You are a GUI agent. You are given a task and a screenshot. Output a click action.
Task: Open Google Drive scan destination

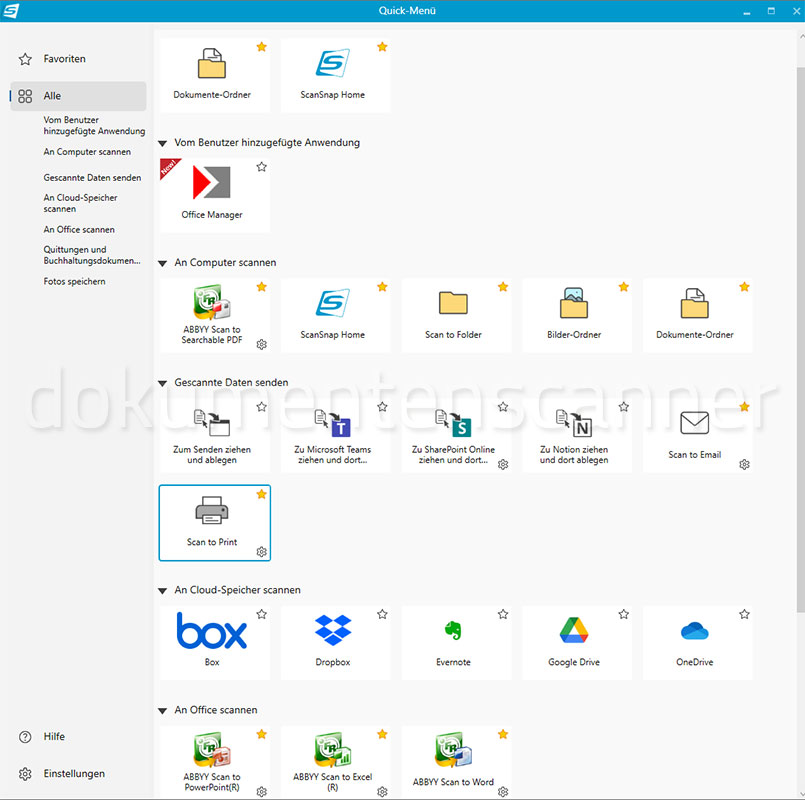(574, 631)
